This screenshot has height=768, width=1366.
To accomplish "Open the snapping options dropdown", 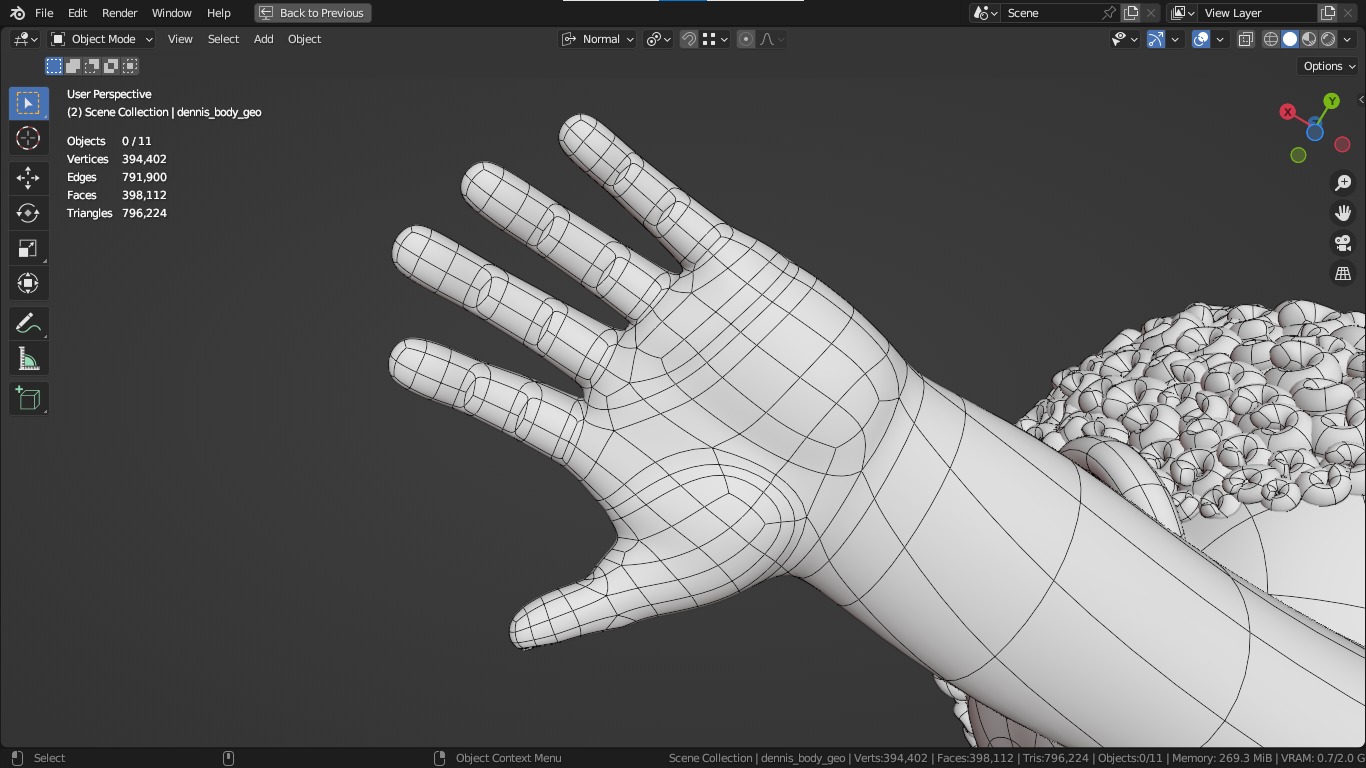I will (715, 39).
